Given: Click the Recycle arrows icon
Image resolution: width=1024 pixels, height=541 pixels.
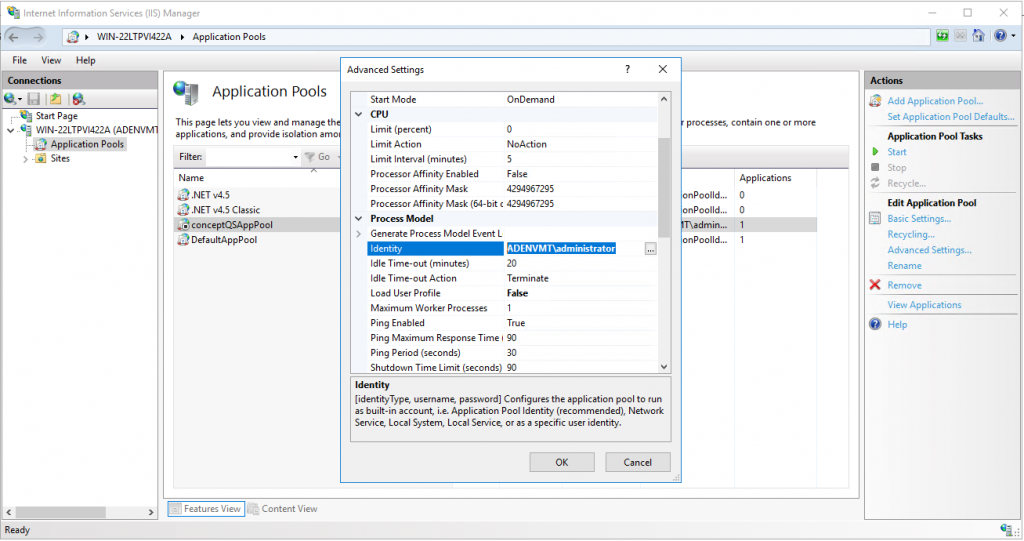Looking at the screenshot, I should [x=875, y=183].
